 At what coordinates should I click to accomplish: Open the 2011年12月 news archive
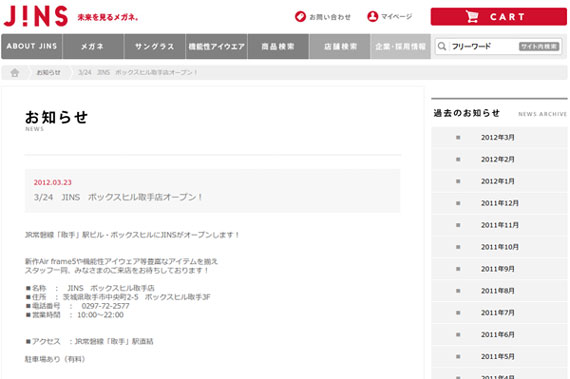pos(499,203)
